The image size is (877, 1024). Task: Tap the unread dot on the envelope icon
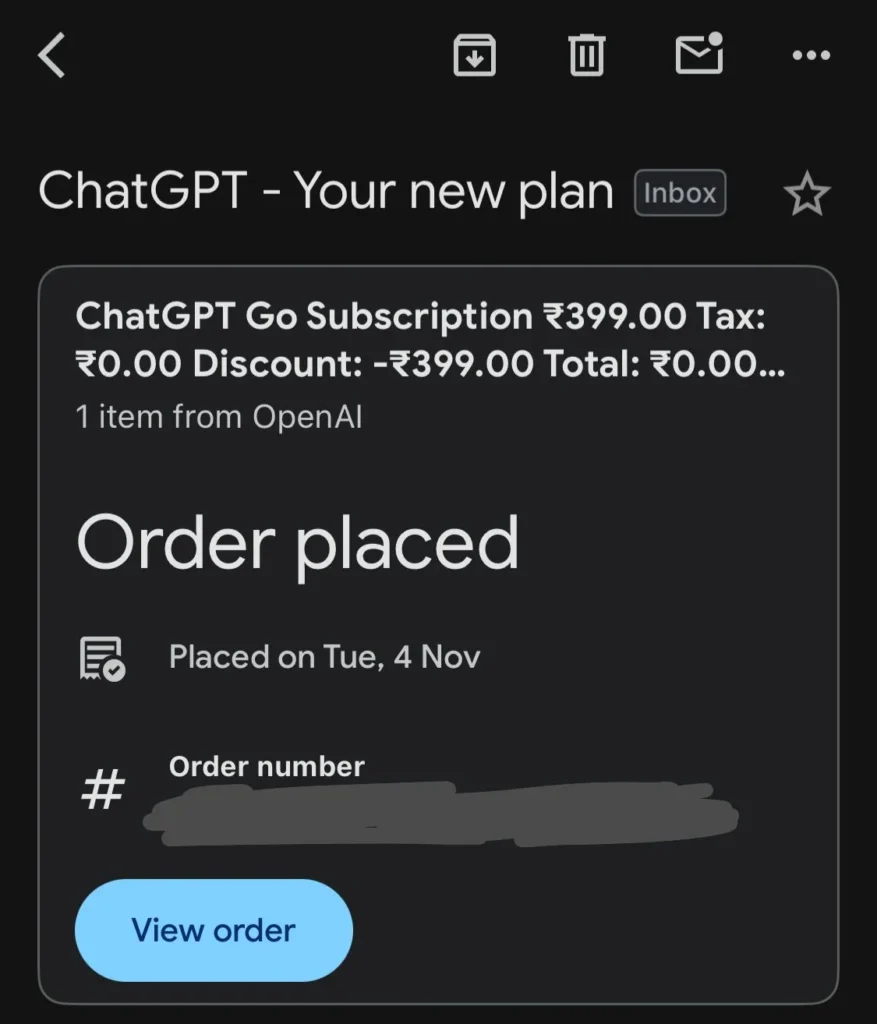click(716, 37)
